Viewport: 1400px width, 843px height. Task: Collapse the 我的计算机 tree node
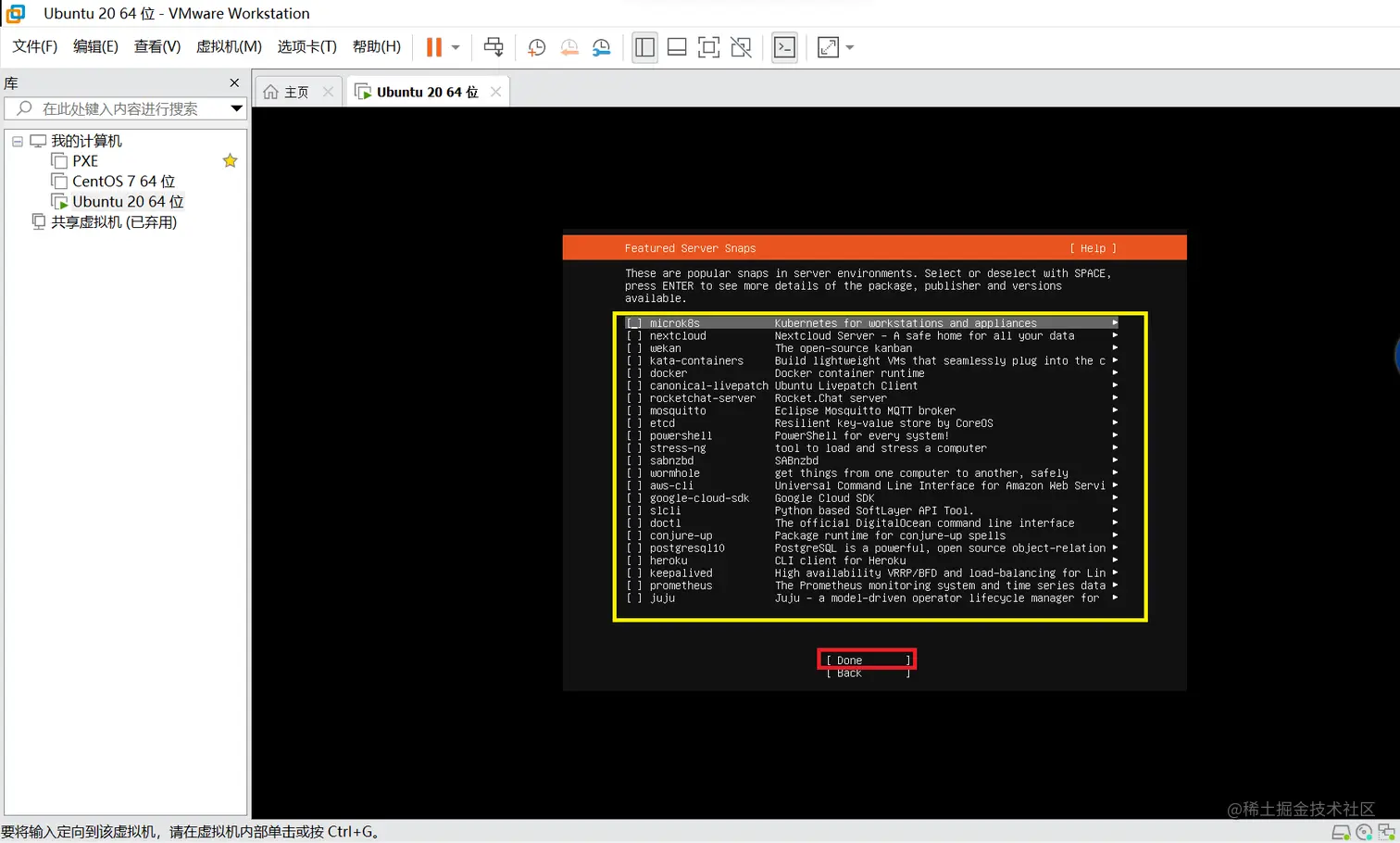pos(18,142)
